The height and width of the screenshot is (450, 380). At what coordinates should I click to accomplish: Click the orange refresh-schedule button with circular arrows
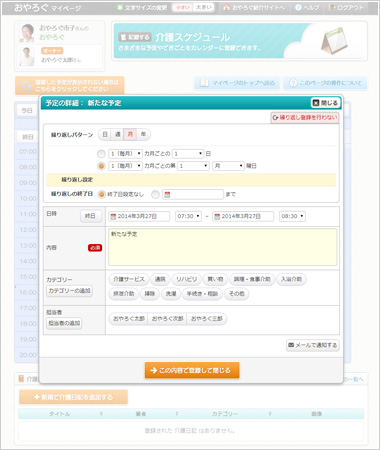pyautogui.click(x=69, y=86)
